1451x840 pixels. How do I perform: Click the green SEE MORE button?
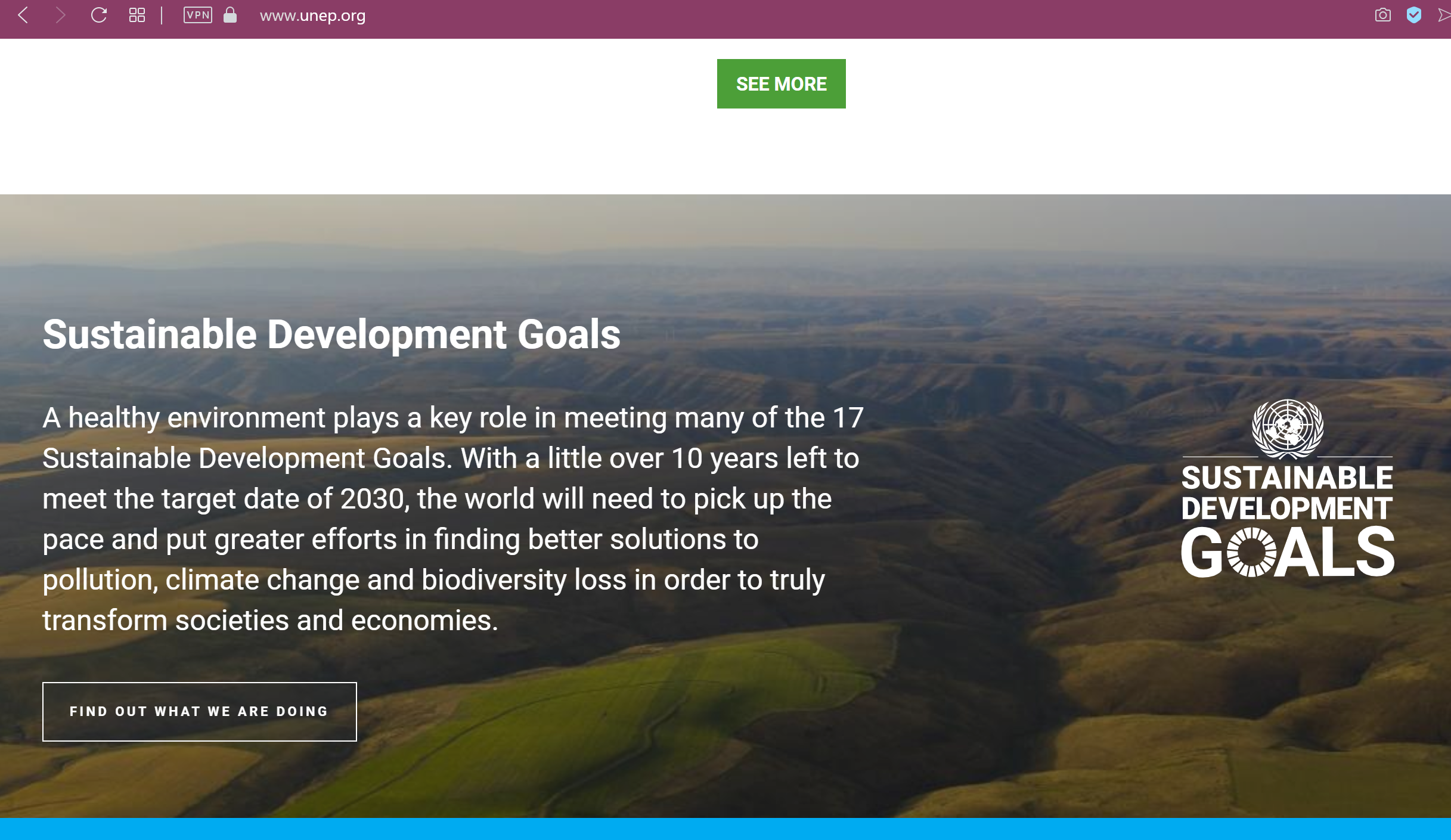(781, 83)
